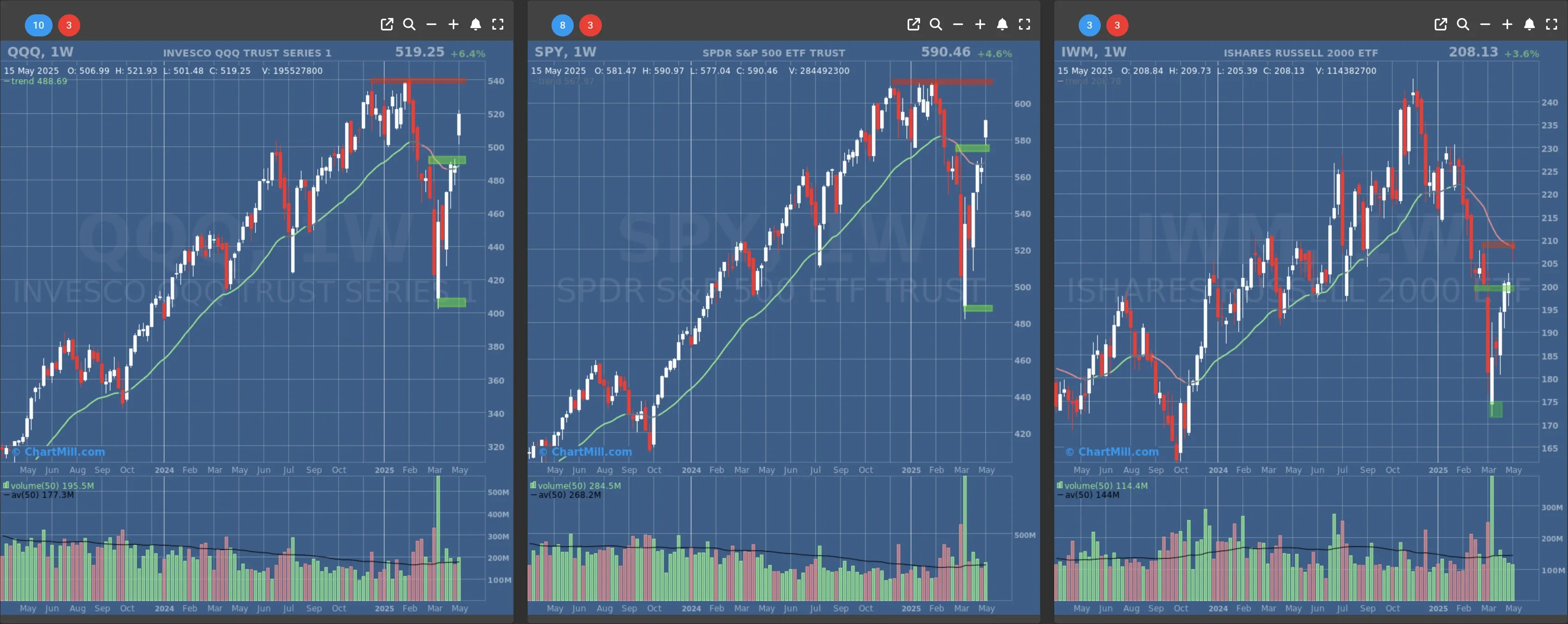Click the red 3 badge on SPY panel
Image resolution: width=1568 pixels, height=624 pixels.
(590, 25)
